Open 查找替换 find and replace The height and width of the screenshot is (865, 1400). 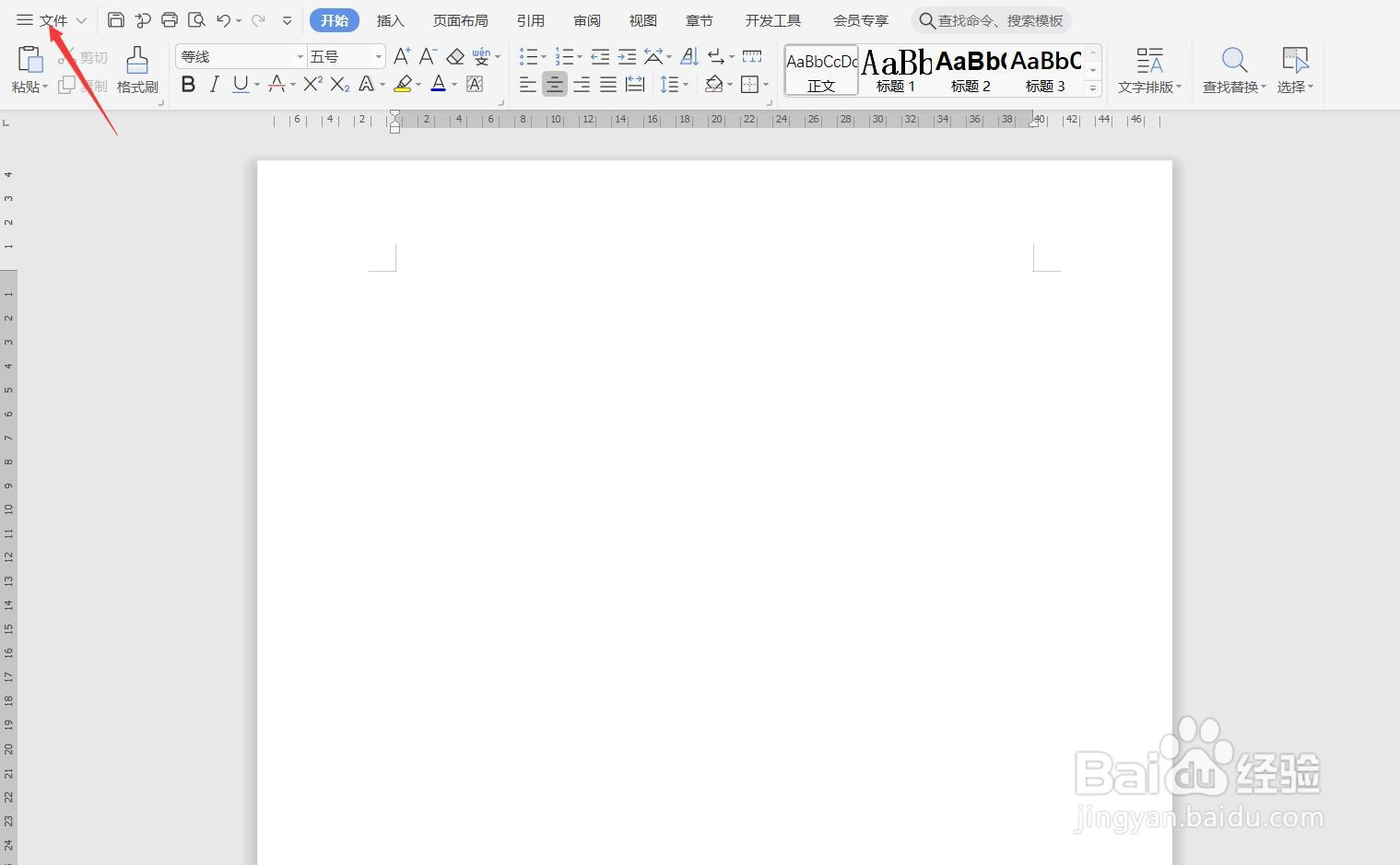pyautogui.click(x=1234, y=70)
